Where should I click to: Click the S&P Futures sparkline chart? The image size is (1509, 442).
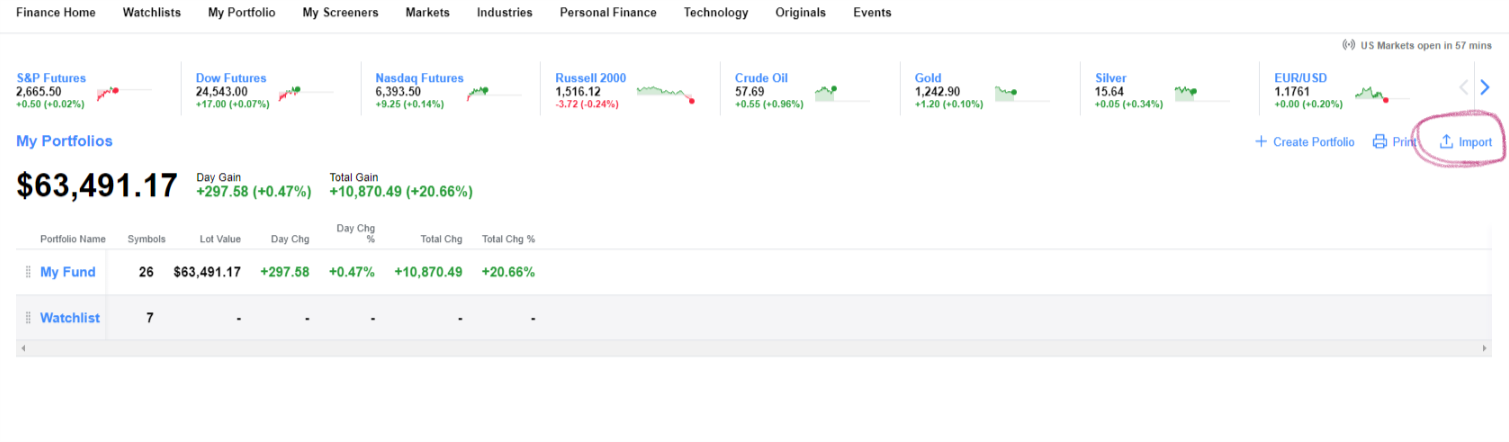pyautogui.click(x=108, y=93)
